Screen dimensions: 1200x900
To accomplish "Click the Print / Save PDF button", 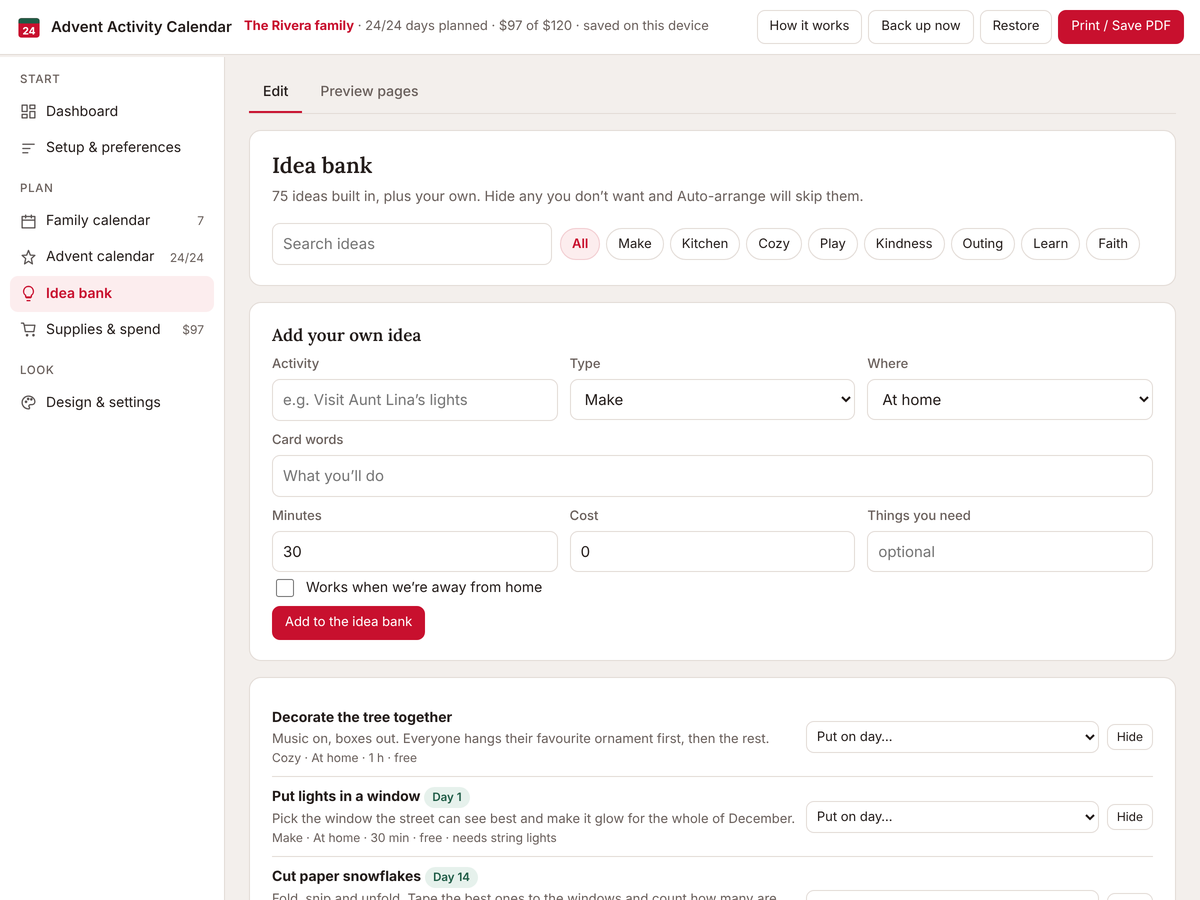I will point(1121,26).
